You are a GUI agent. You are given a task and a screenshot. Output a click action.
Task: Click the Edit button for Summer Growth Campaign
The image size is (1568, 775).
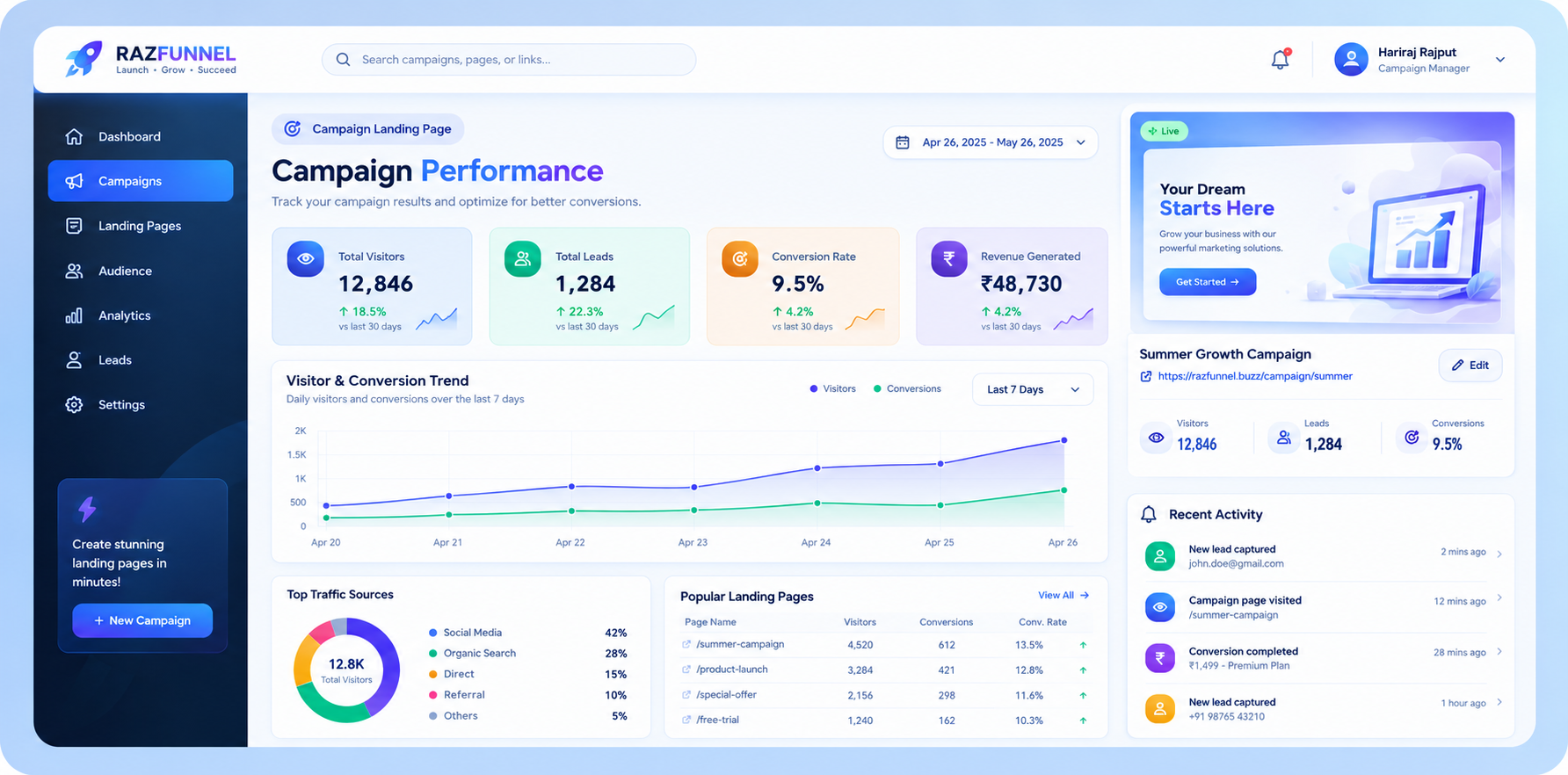click(1470, 366)
